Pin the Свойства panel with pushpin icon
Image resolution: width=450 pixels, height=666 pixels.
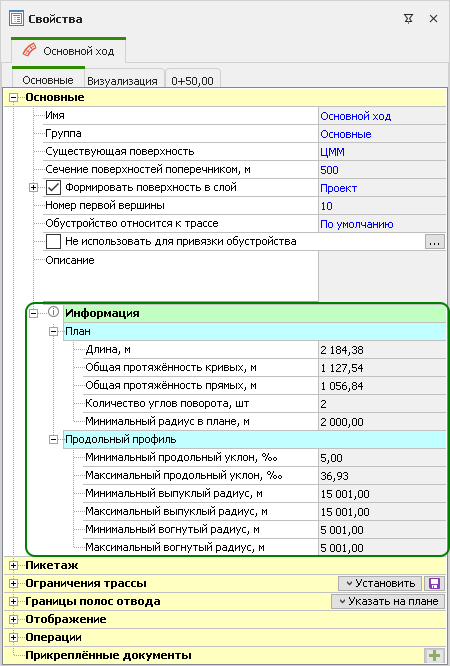[x=408, y=19]
